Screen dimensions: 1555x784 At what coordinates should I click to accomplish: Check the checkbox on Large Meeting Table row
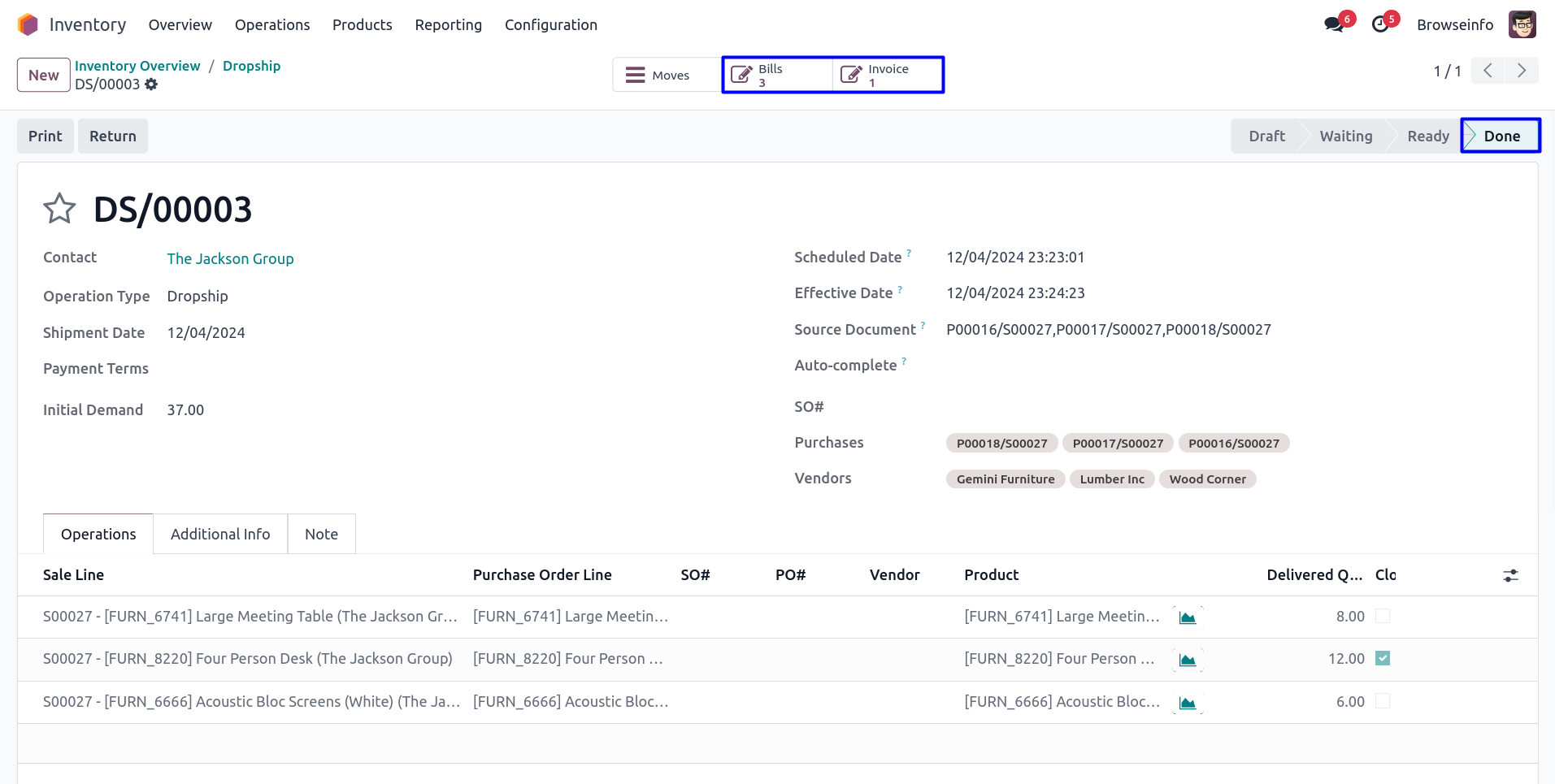point(1382,617)
